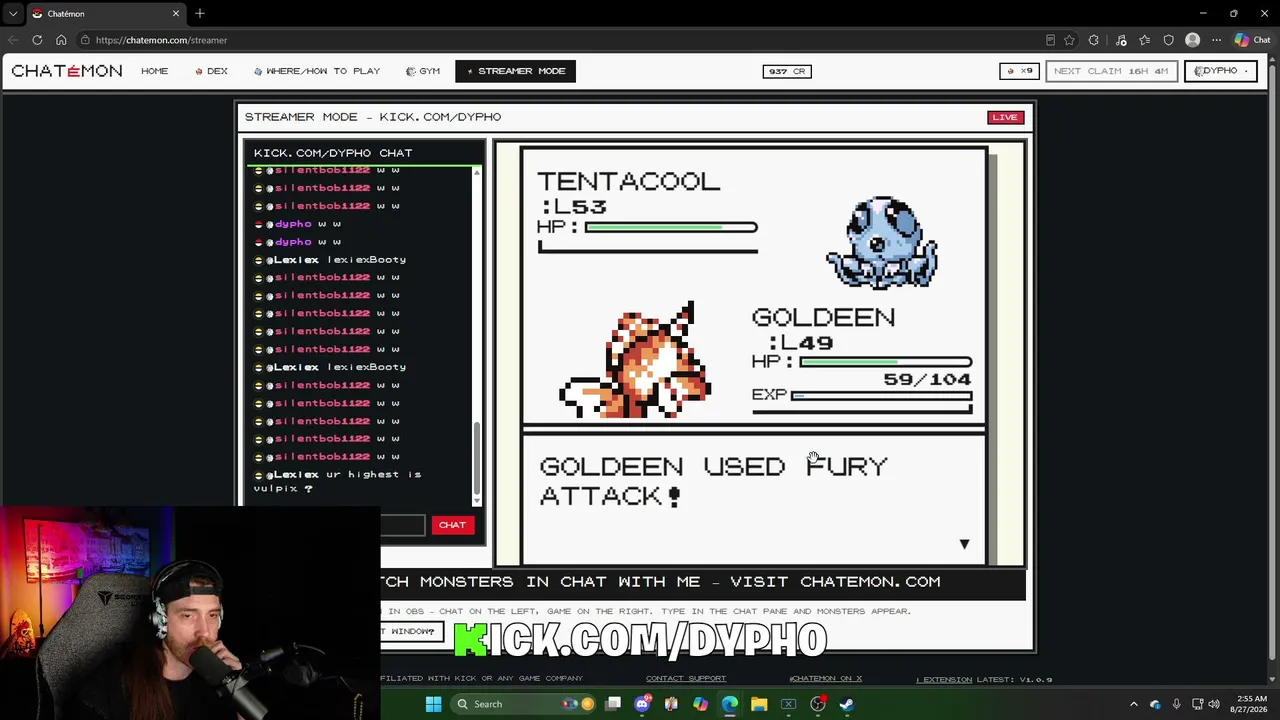This screenshot has height=720, width=1280.
Task: Go to Where/How To Play
Action: (x=317, y=71)
